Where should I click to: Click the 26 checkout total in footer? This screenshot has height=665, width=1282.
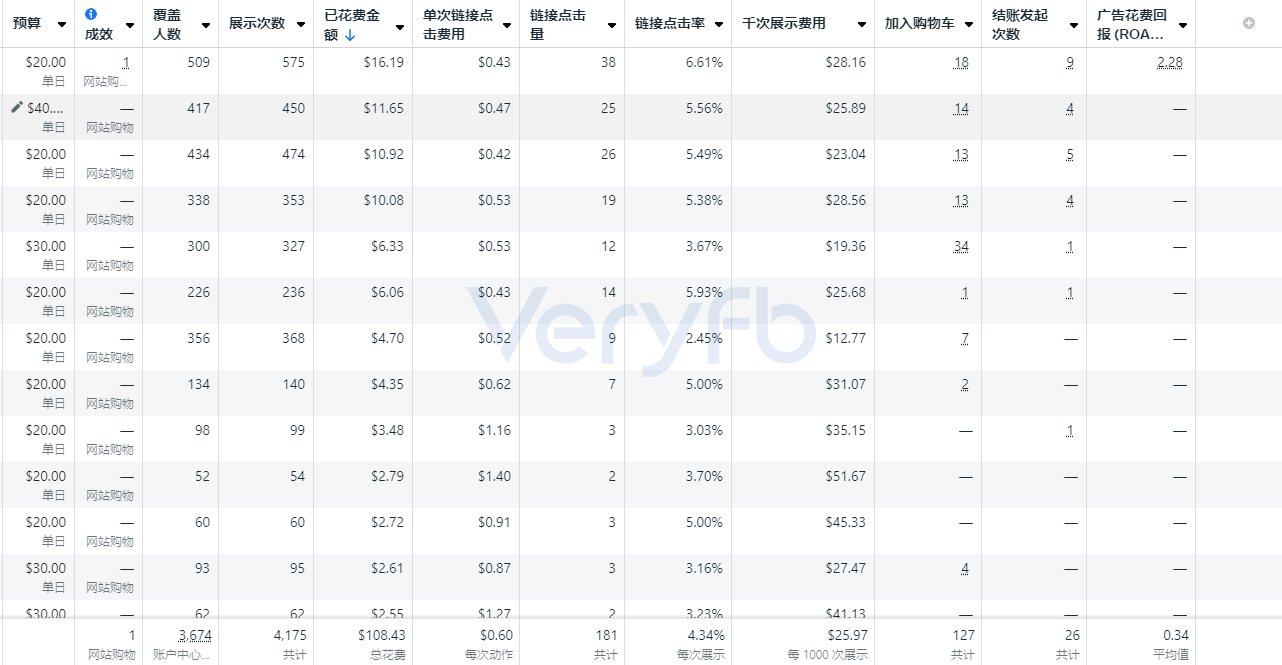point(1072,635)
